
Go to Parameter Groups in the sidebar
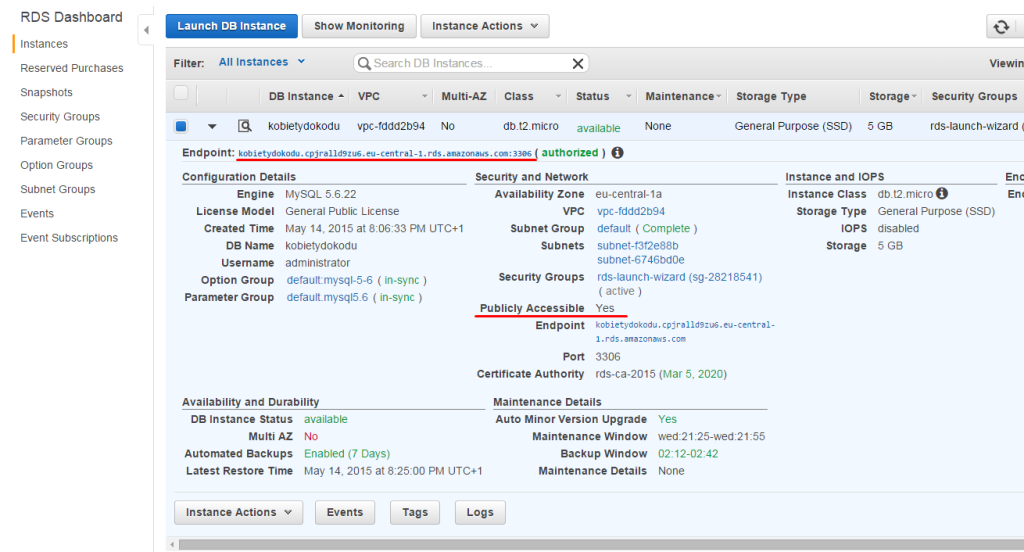66,140
